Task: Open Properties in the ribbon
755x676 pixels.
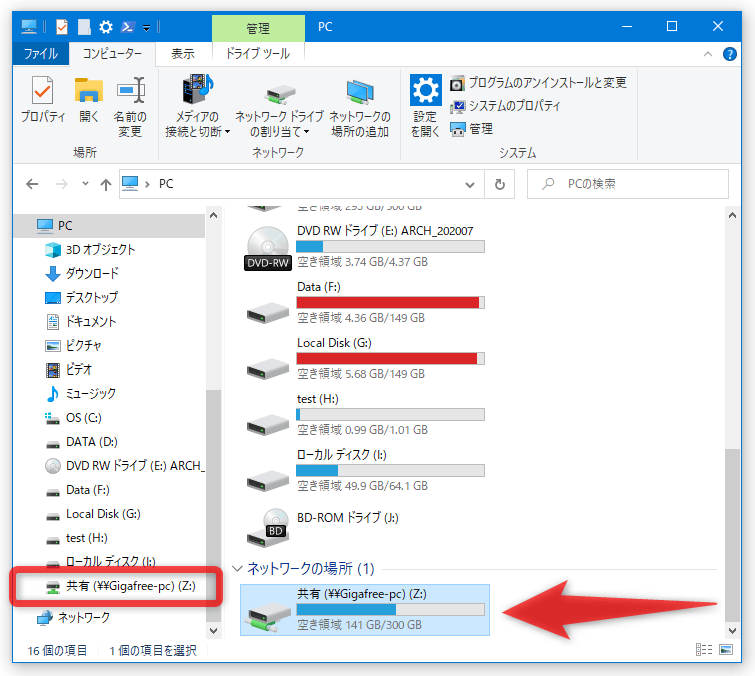Action: [x=43, y=100]
